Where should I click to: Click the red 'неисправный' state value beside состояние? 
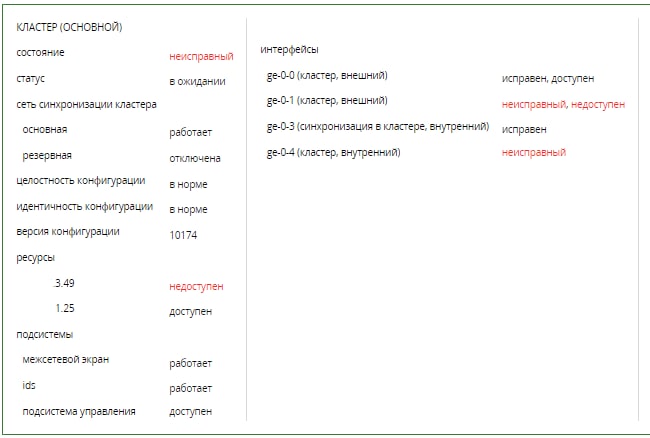coord(201,56)
